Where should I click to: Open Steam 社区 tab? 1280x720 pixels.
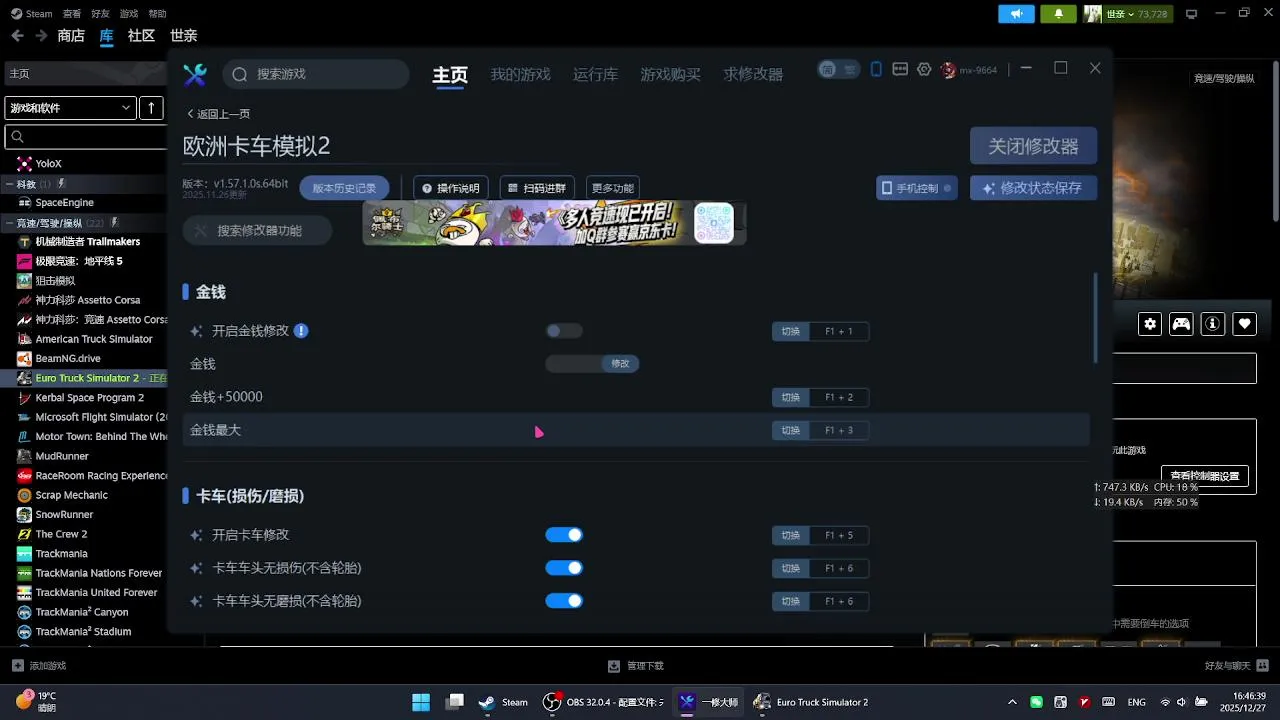point(141,35)
